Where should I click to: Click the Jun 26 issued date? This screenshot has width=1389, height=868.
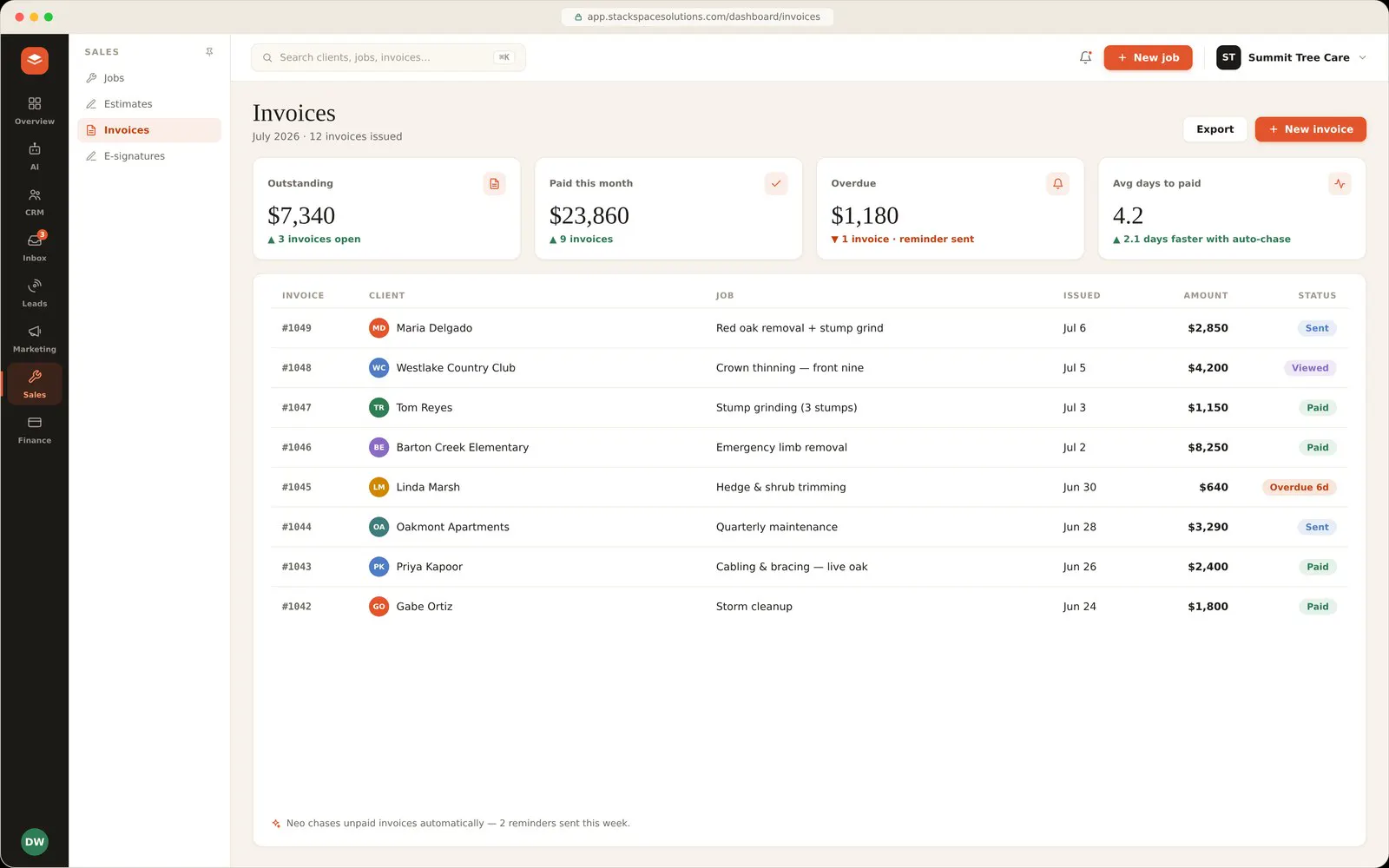tap(1079, 567)
